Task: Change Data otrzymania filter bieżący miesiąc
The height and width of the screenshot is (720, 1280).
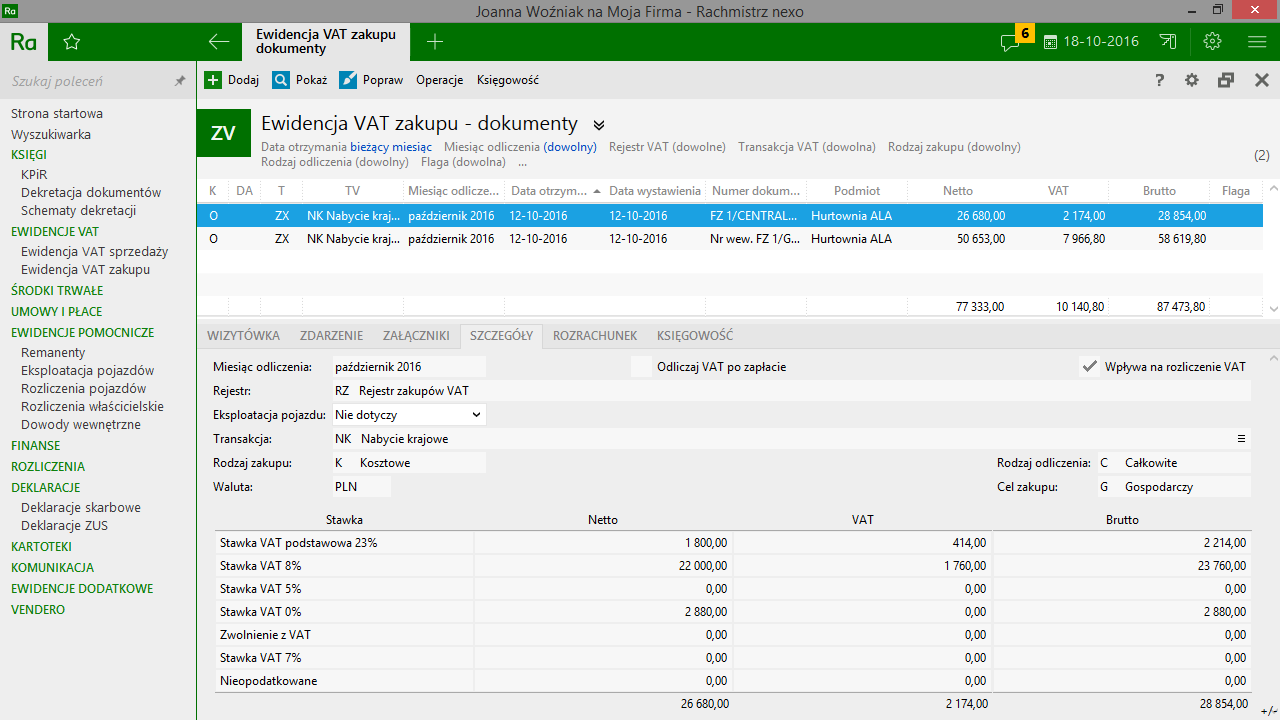Action: coord(391,147)
